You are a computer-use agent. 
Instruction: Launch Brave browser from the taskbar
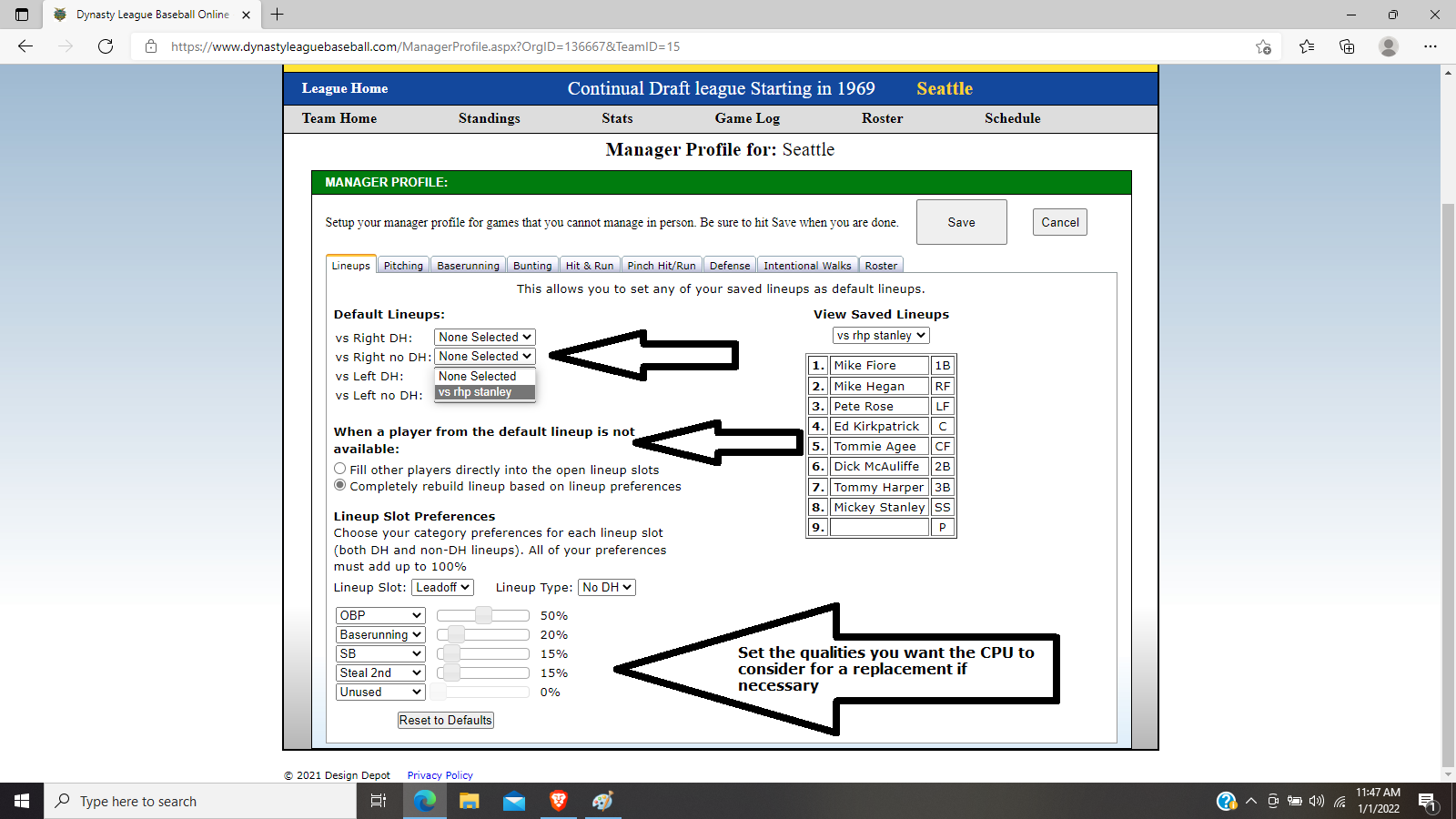pyautogui.click(x=558, y=801)
